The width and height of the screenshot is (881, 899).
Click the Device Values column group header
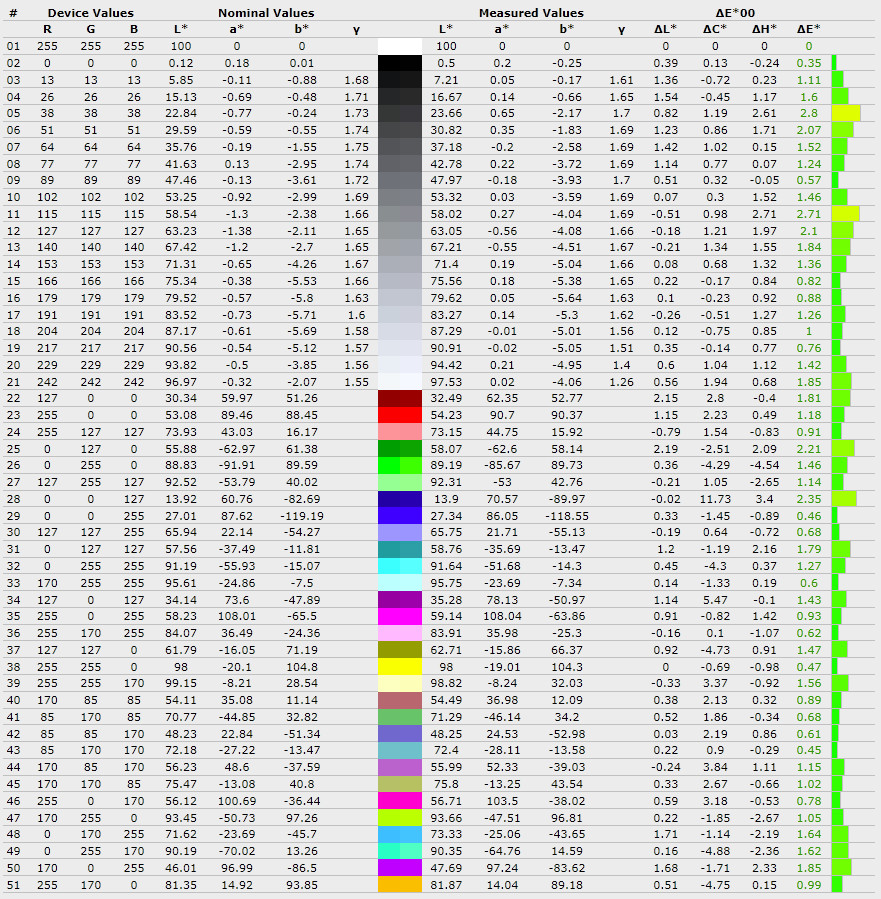point(91,13)
